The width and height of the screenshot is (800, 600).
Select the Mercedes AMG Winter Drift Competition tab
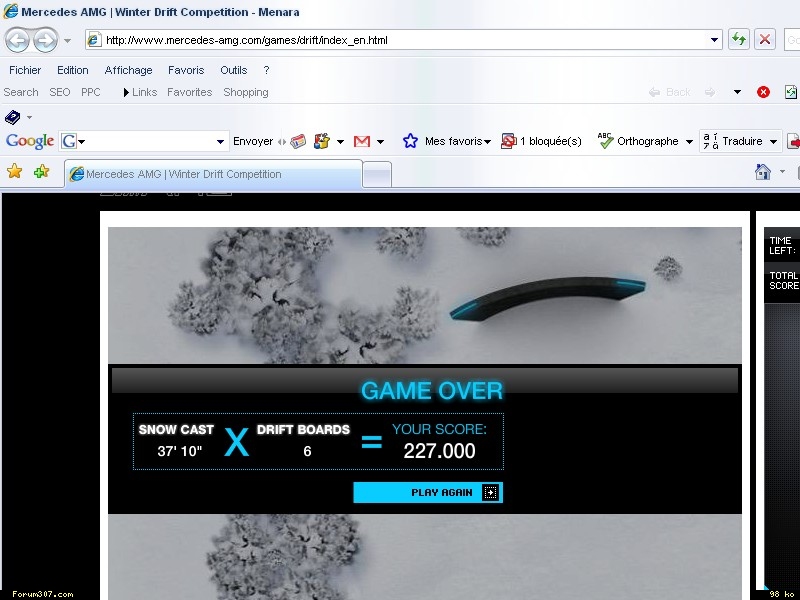212,174
